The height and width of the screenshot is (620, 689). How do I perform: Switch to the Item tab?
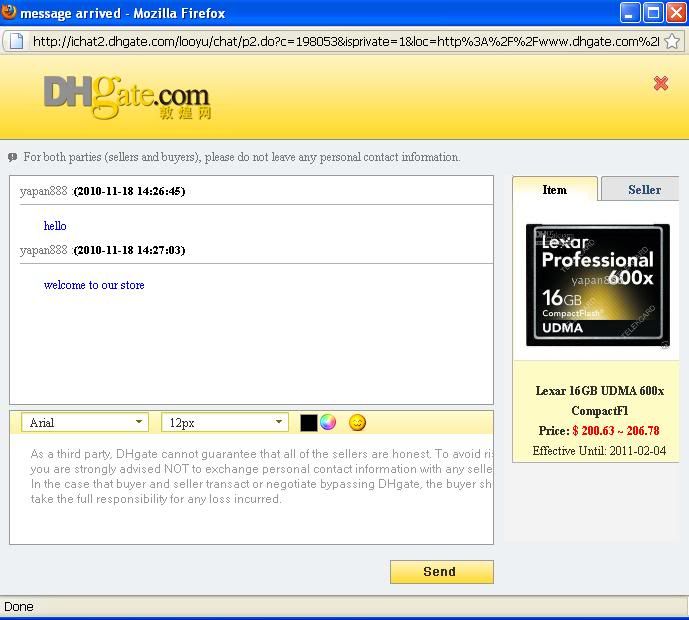[554, 189]
